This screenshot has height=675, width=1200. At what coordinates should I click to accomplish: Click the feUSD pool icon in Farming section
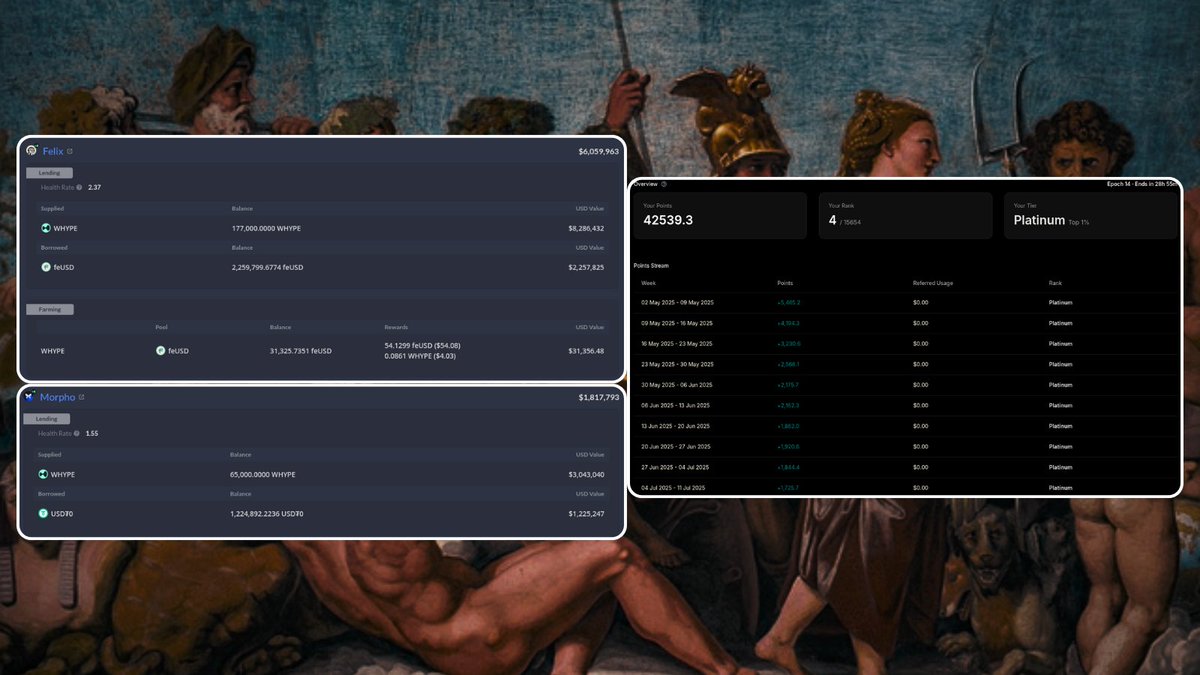[160, 351]
